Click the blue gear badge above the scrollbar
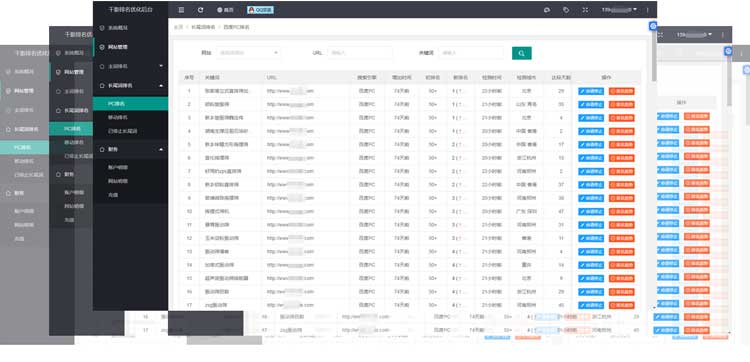The height and width of the screenshot is (362, 750). 653,26
